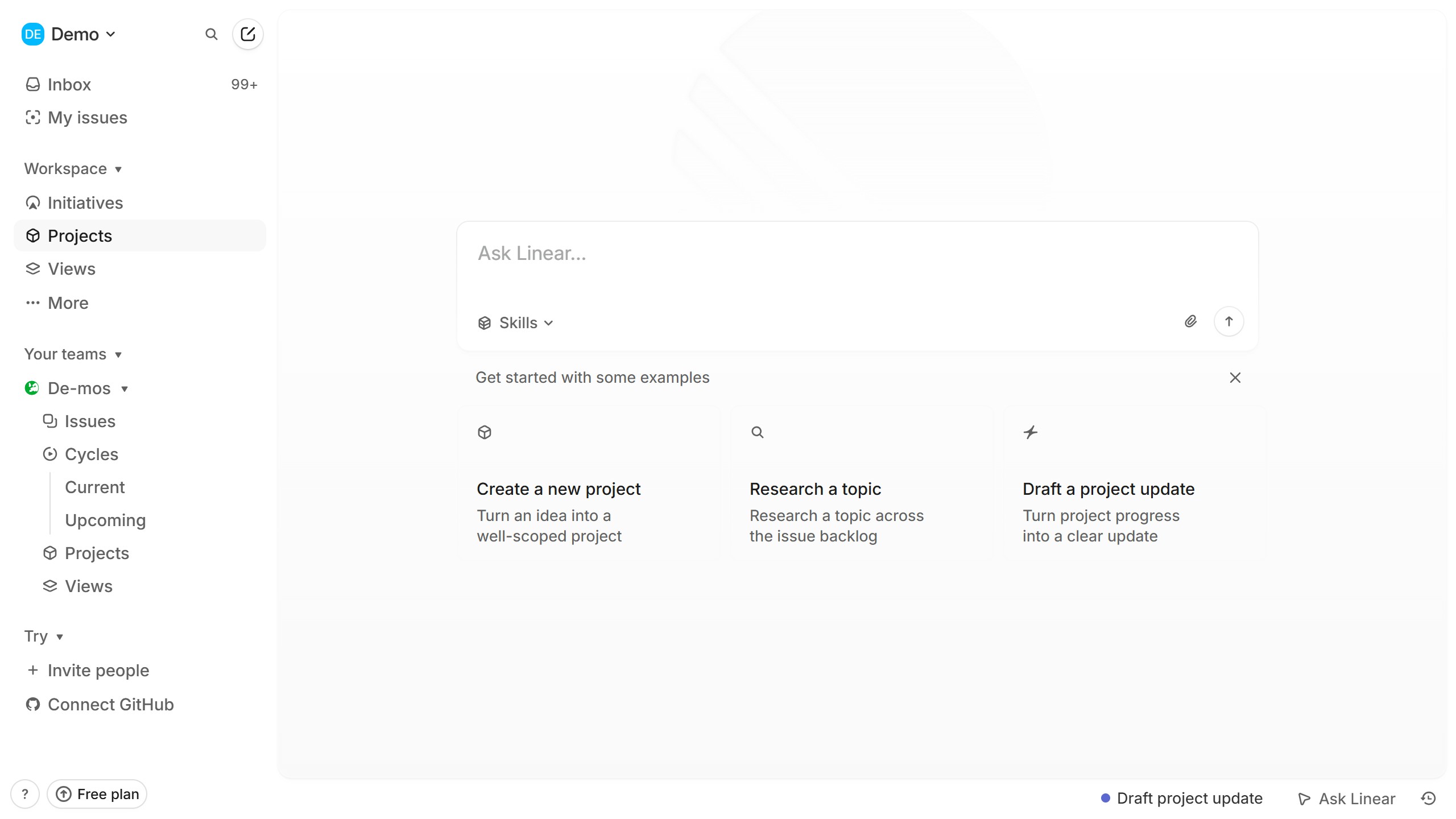The image size is (1456, 819).
Task: Click the attachment paperclip icon
Action: (1190, 321)
